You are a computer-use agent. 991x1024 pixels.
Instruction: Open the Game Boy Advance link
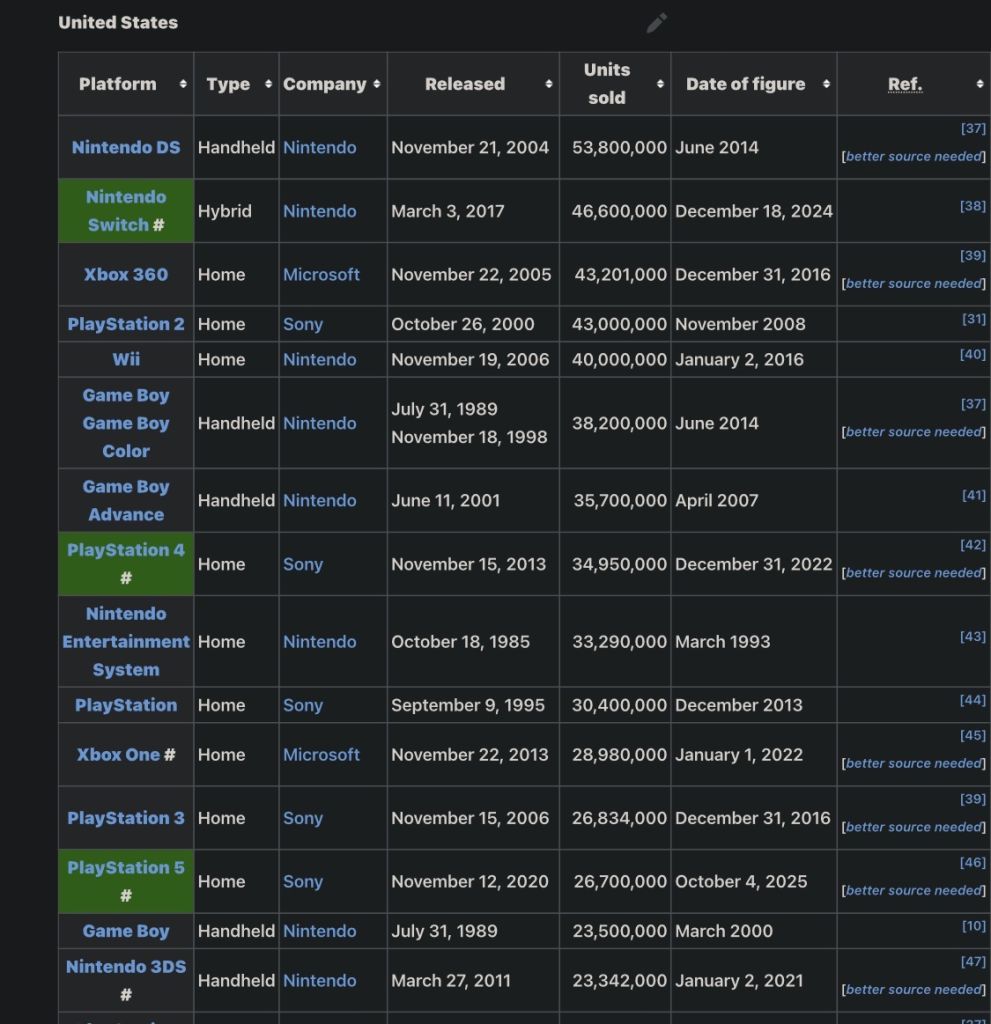click(x=126, y=500)
